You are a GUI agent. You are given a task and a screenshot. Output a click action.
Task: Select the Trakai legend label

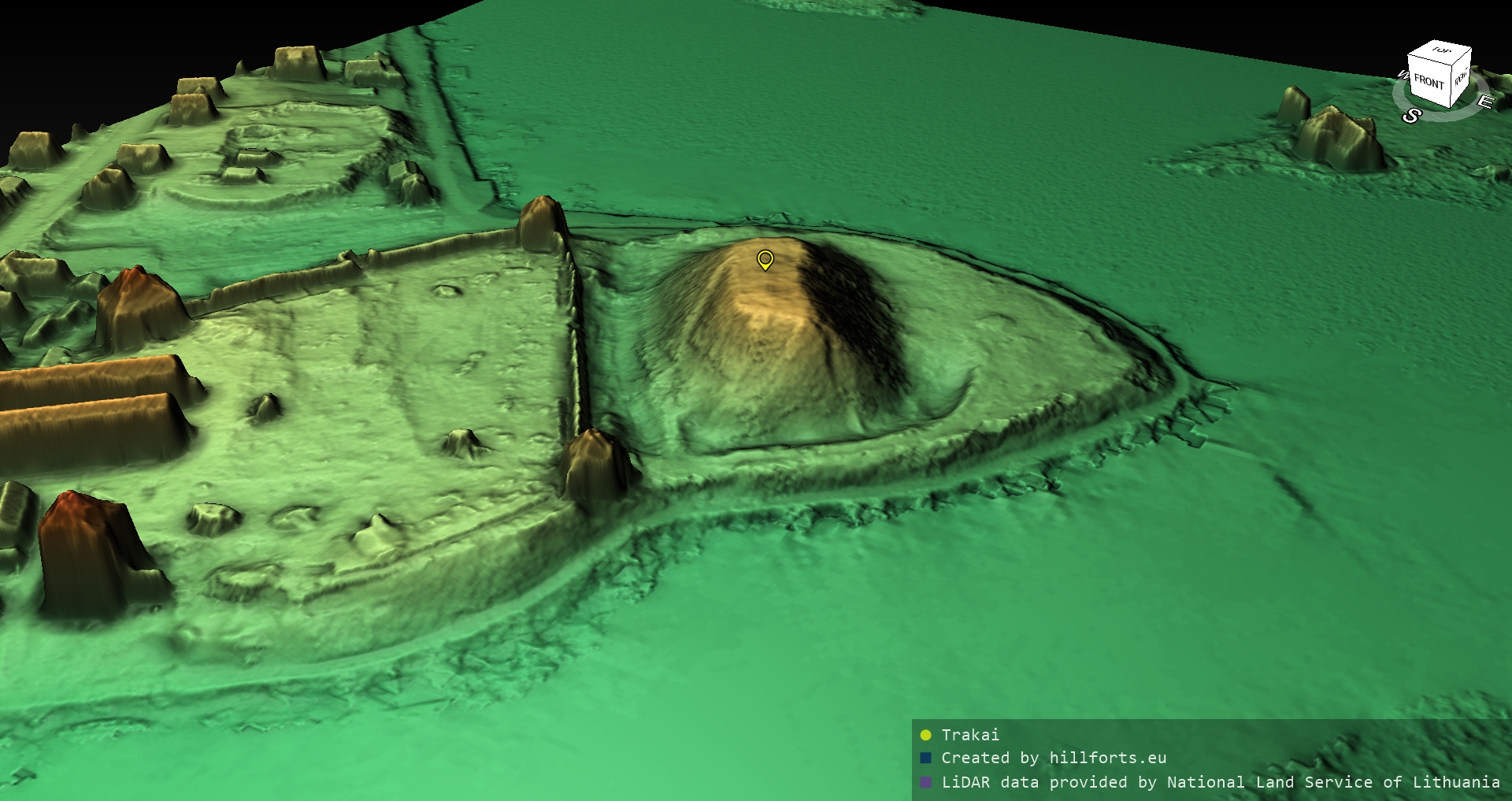(x=970, y=735)
